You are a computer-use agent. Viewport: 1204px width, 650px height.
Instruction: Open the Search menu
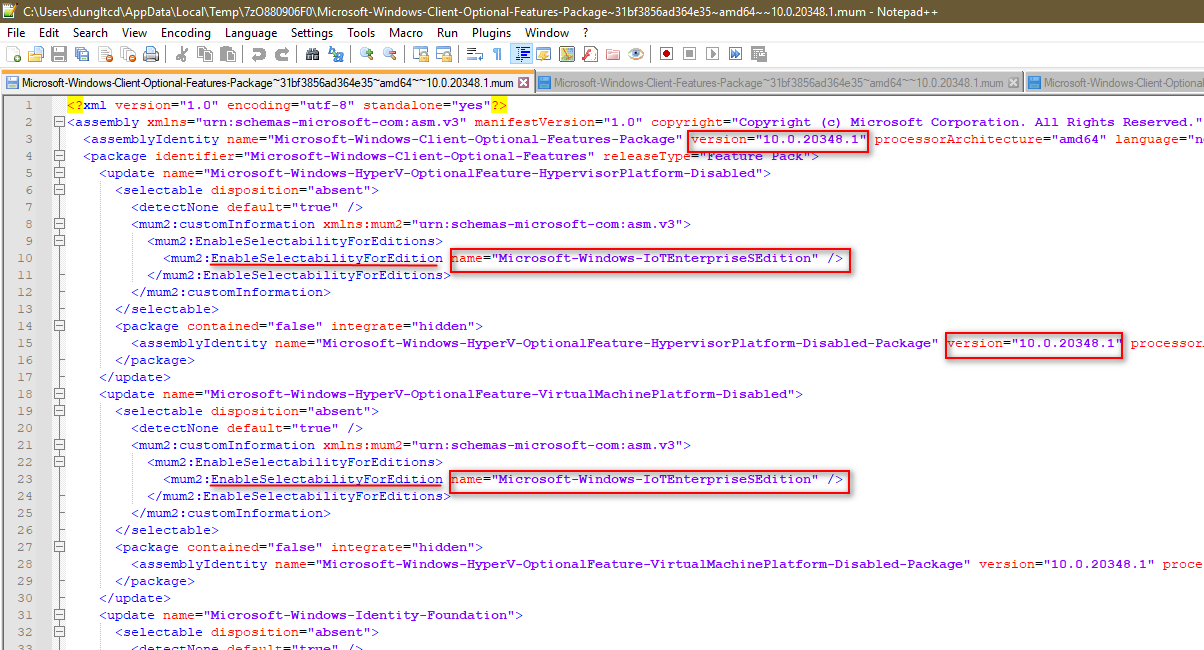(90, 32)
